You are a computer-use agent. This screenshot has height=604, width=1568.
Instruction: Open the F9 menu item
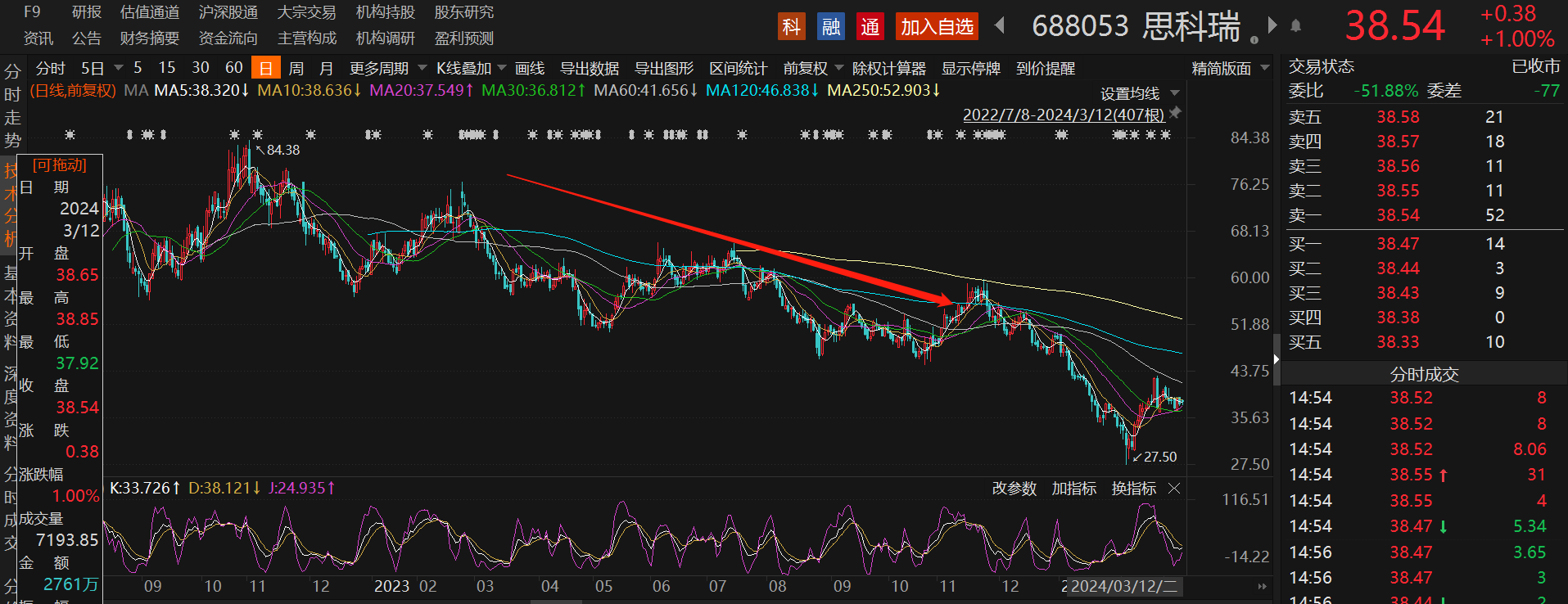tap(32, 12)
